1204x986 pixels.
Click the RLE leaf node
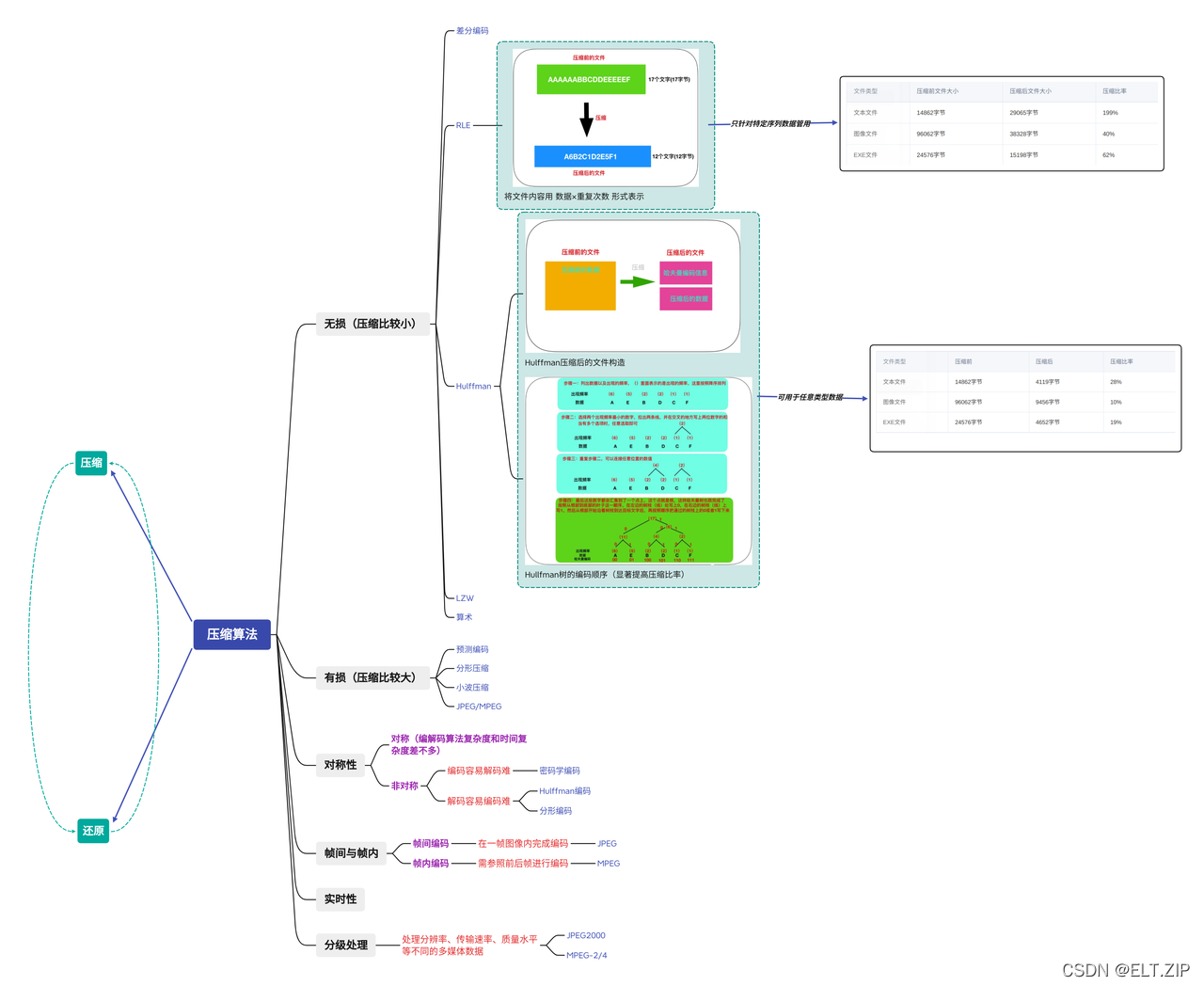[x=463, y=125]
